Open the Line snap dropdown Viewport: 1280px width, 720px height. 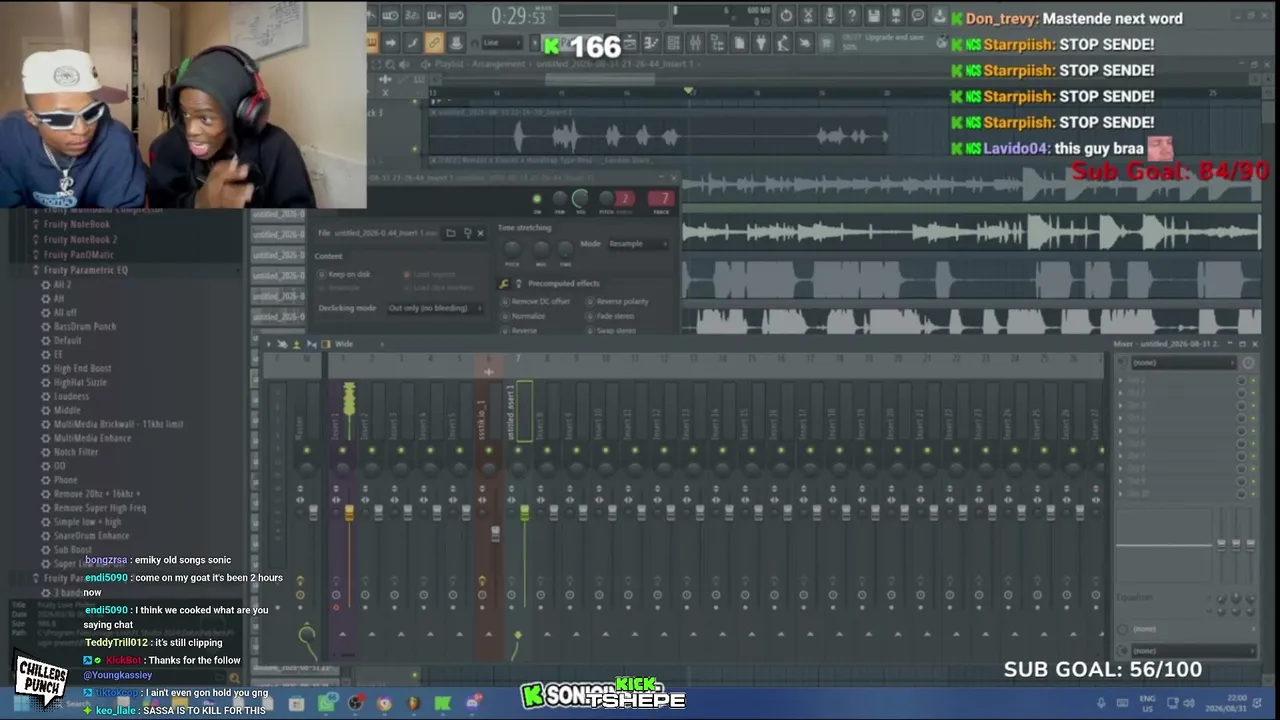pyautogui.click(x=502, y=43)
